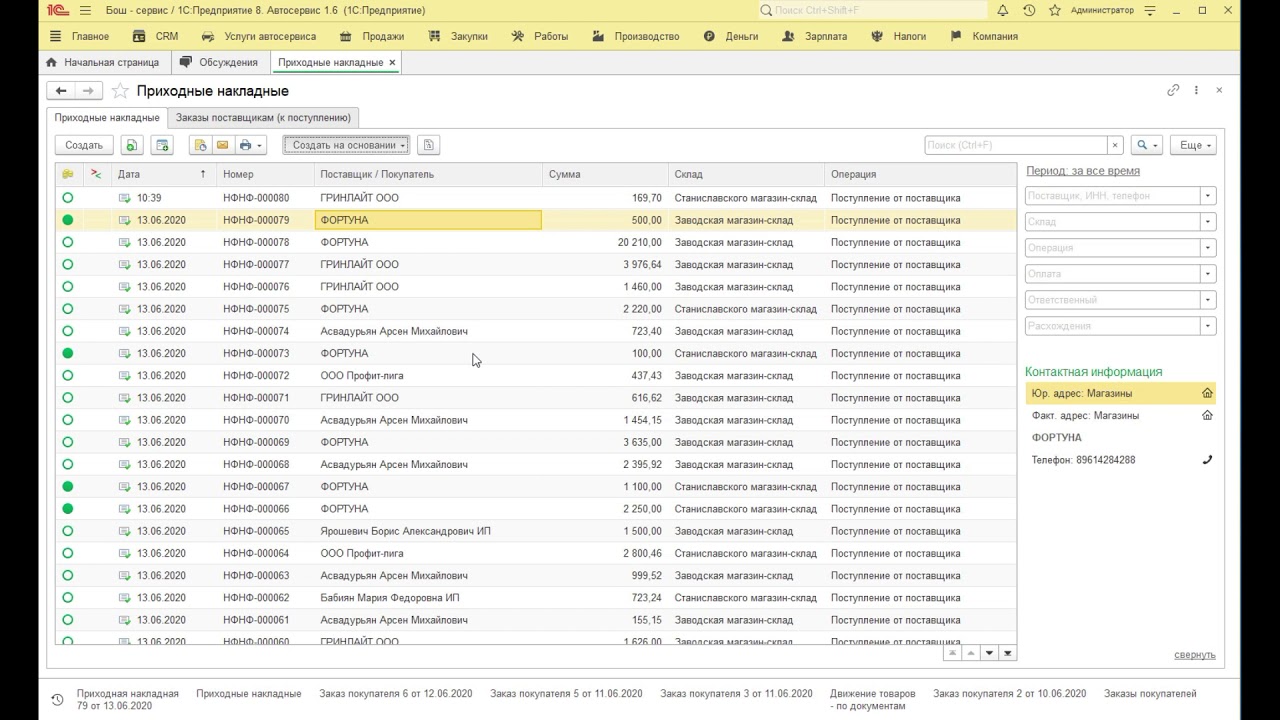The height and width of the screenshot is (720, 1280).
Task: Clear search field with x button
Action: click(x=1116, y=145)
